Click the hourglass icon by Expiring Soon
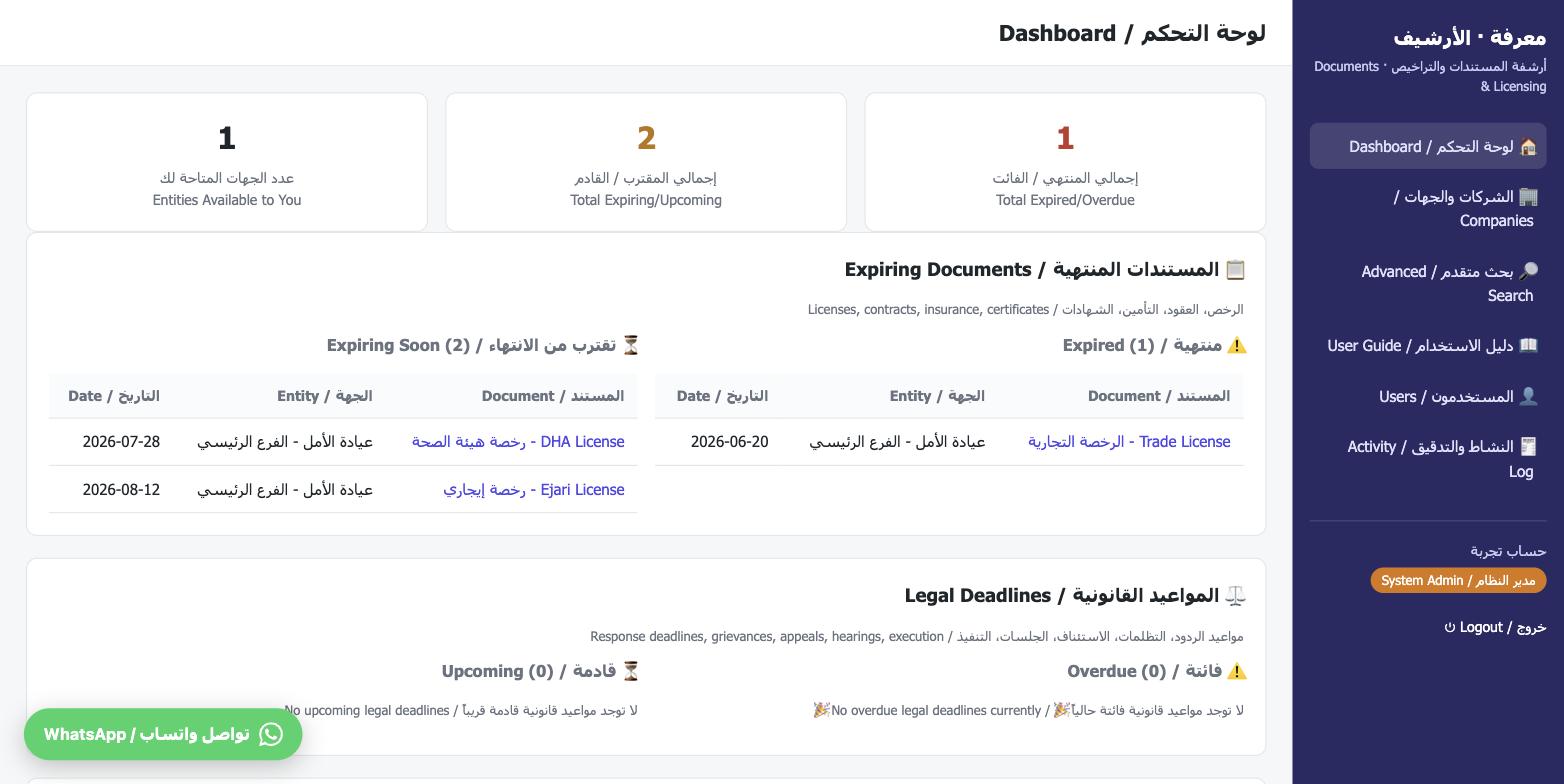Screen dimensions: 1564x784 coord(630,346)
